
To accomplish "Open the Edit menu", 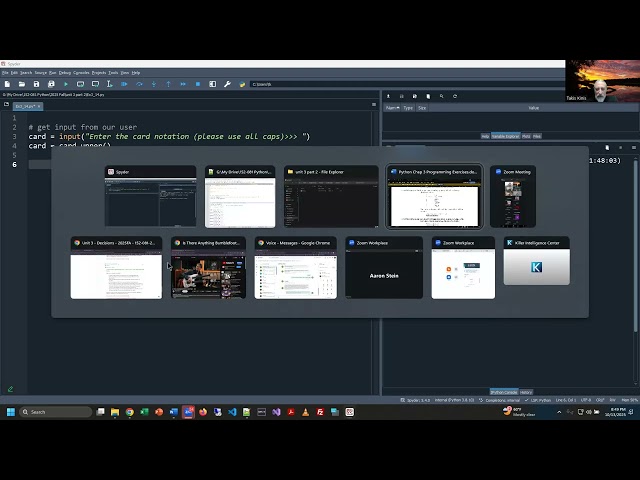I will pos(14,73).
